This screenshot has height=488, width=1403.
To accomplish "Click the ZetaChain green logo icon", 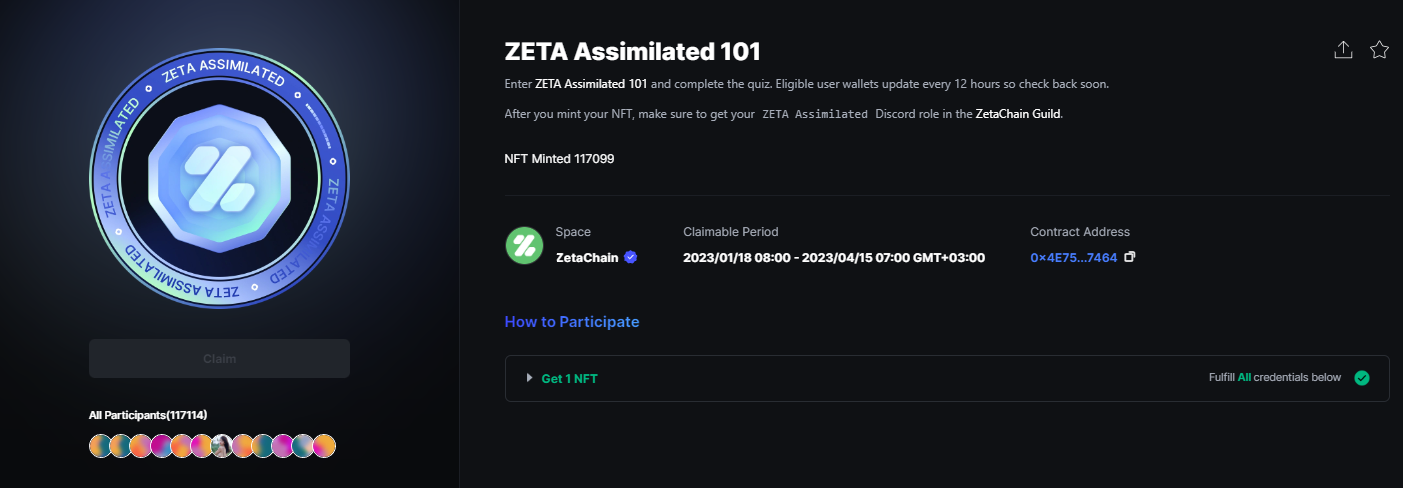I will point(523,245).
